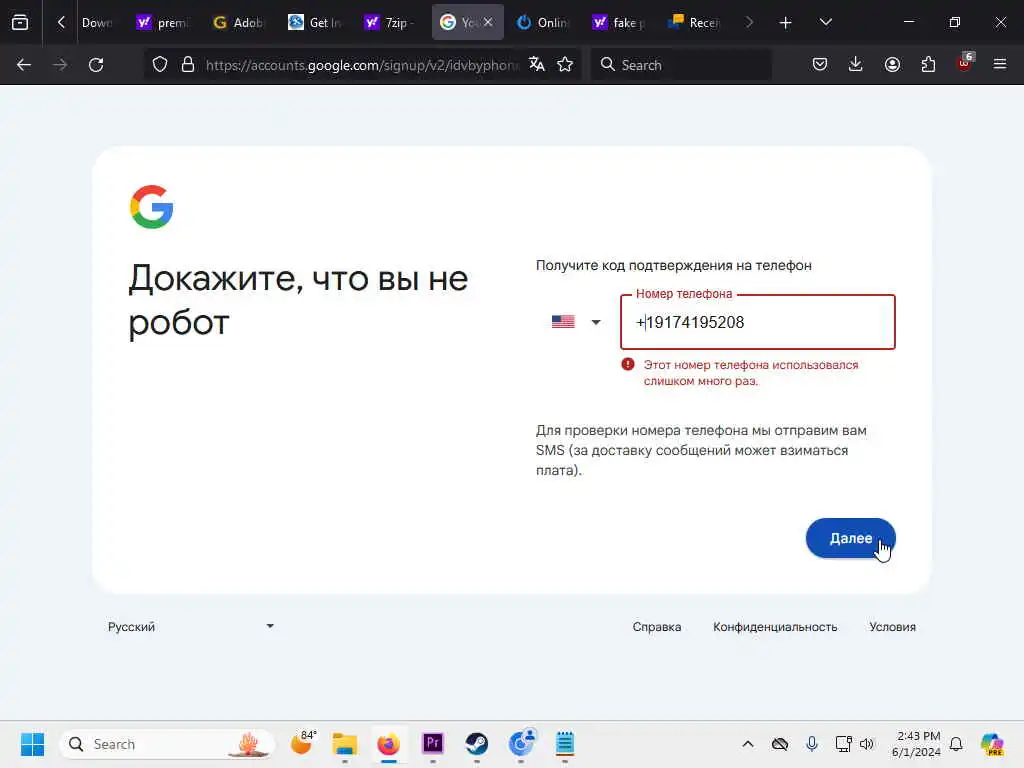The image size is (1024, 768).
Task: Bookmark this page with the star icon
Action: coord(565,65)
